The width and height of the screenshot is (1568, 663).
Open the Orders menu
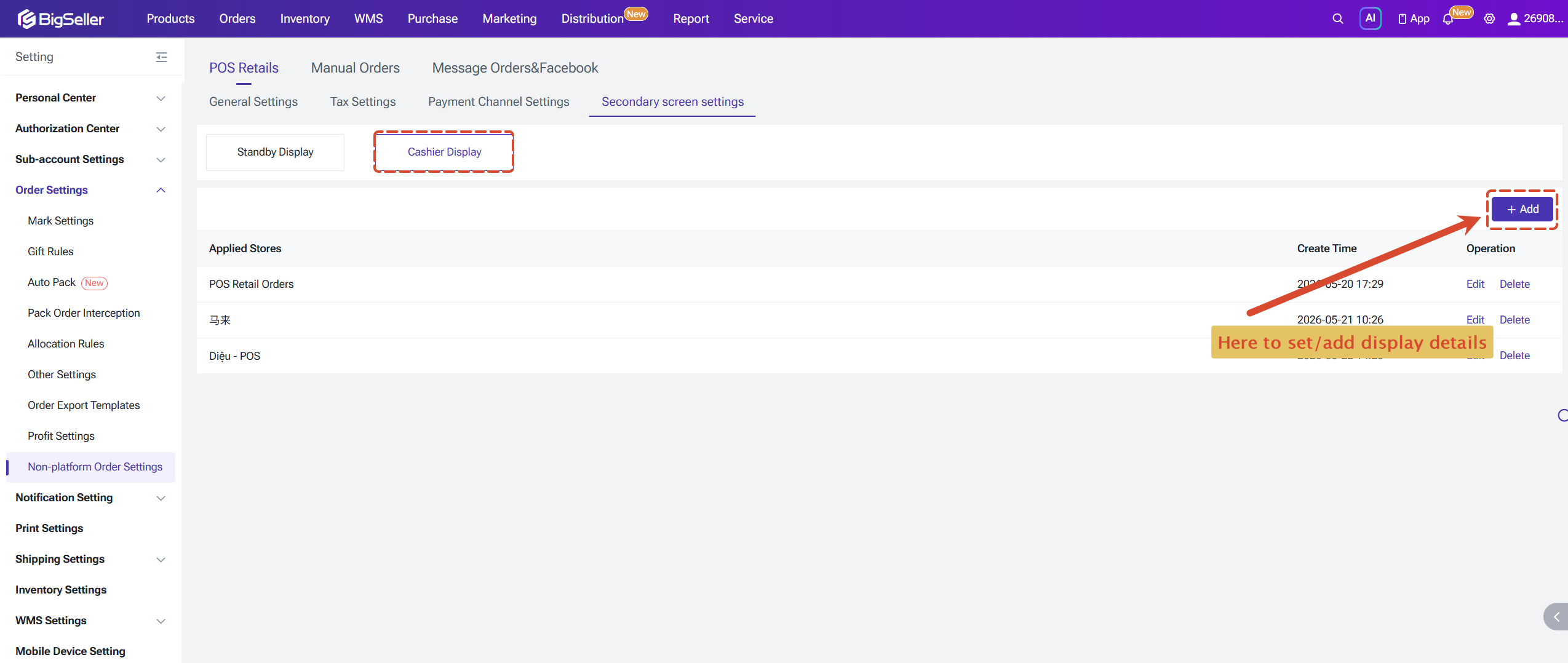237,18
